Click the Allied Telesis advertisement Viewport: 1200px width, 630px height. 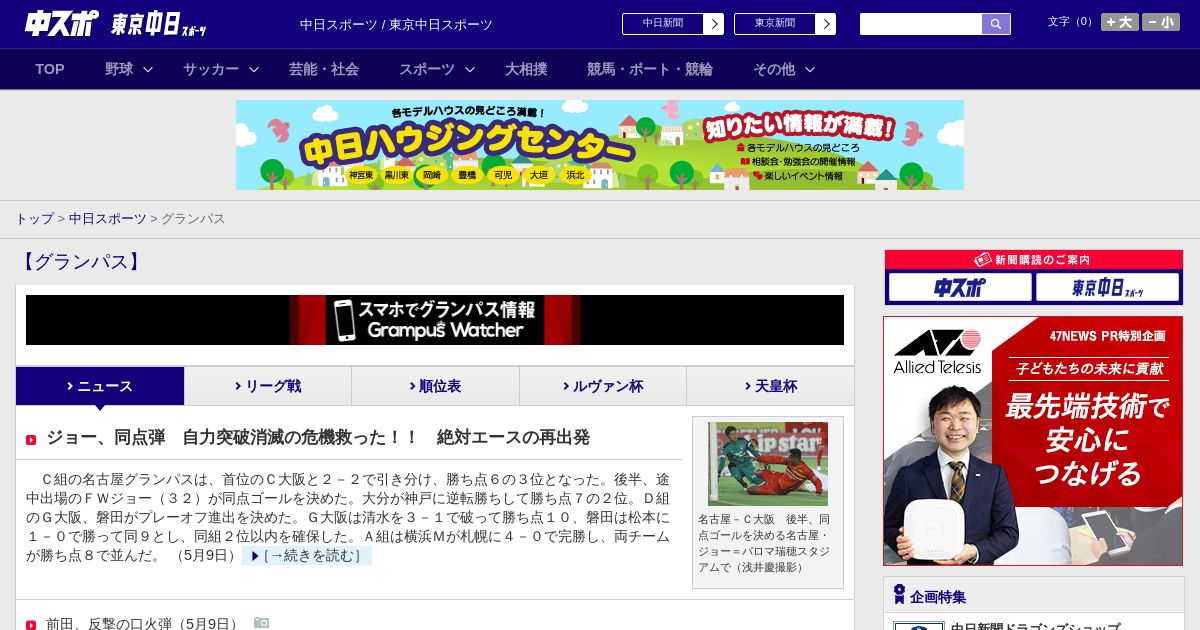(x=1033, y=441)
